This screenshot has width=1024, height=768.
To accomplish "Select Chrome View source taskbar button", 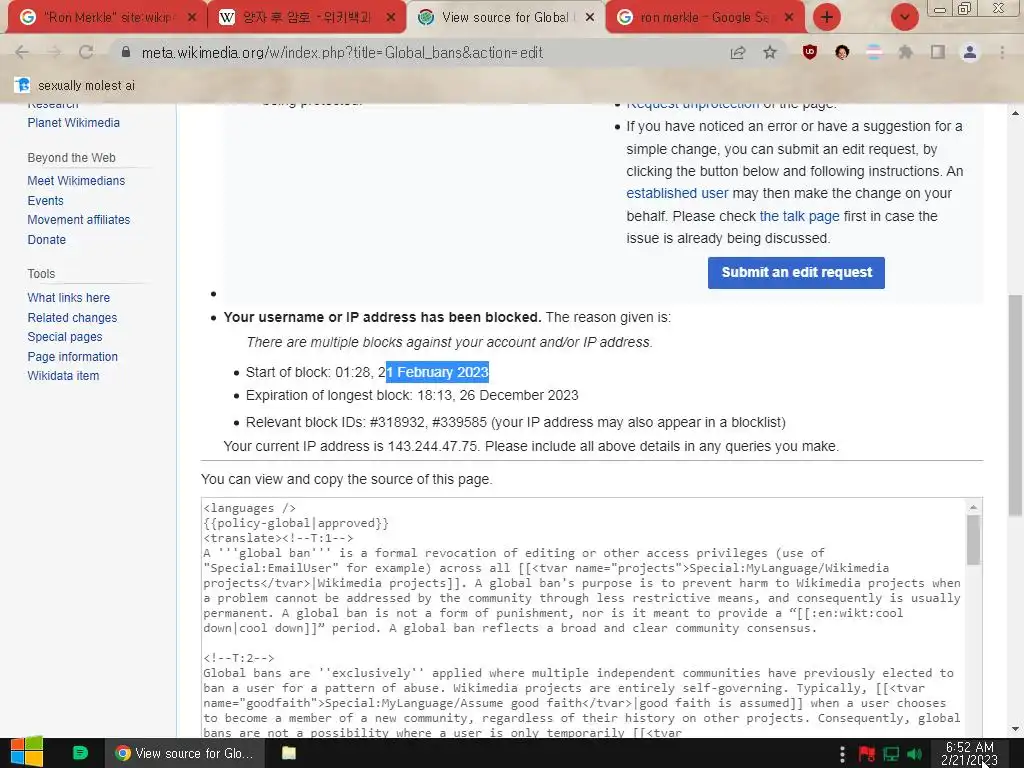I will [x=184, y=753].
